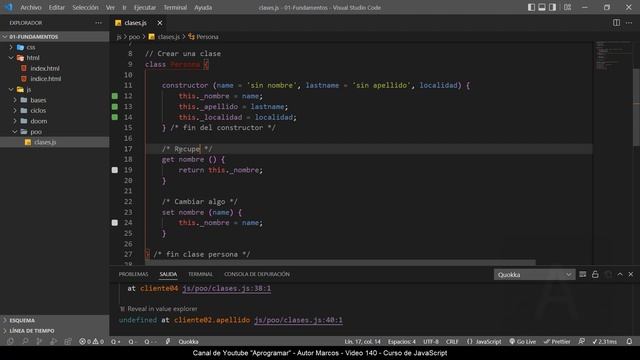Image resolution: width=640 pixels, height=360 pixels.
Task: Select clases.js in the explorer tree
Action: pyautogui.click(x=55, y=142)
